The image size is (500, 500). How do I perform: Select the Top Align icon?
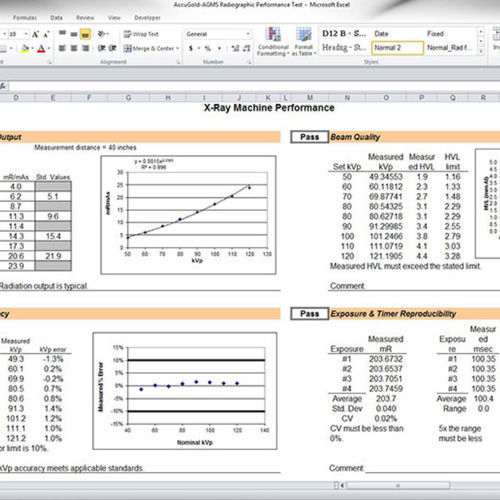pos(62,33)
